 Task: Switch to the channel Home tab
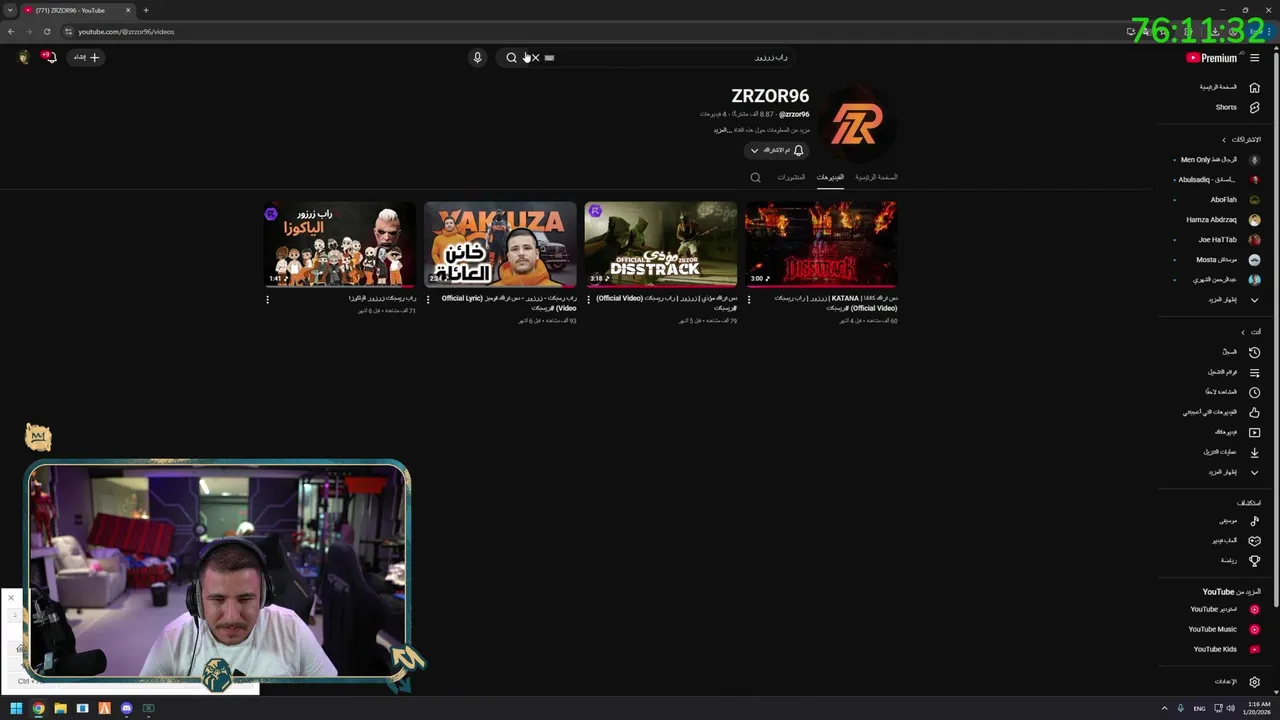pyautogui.click(x=876, y=177)
